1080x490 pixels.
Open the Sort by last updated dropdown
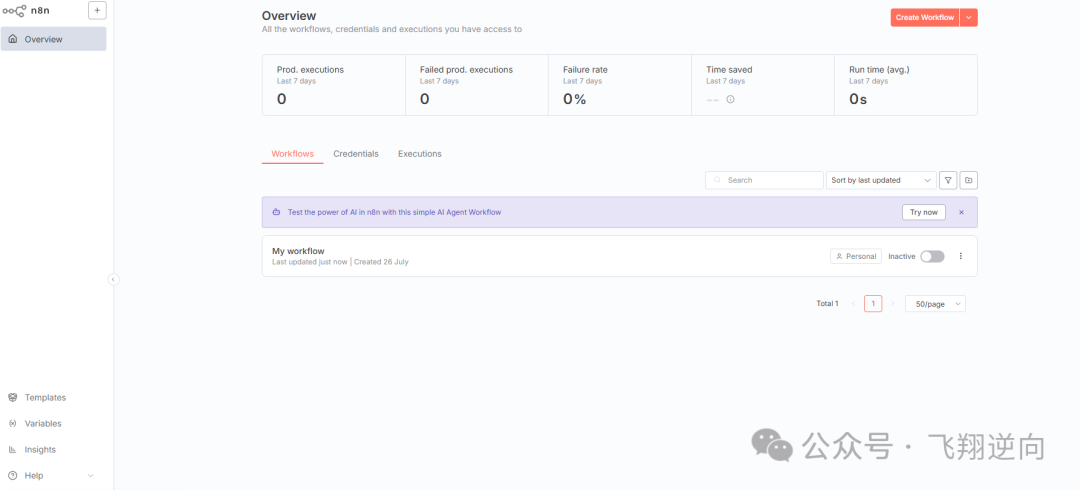(x=881, y=180)
